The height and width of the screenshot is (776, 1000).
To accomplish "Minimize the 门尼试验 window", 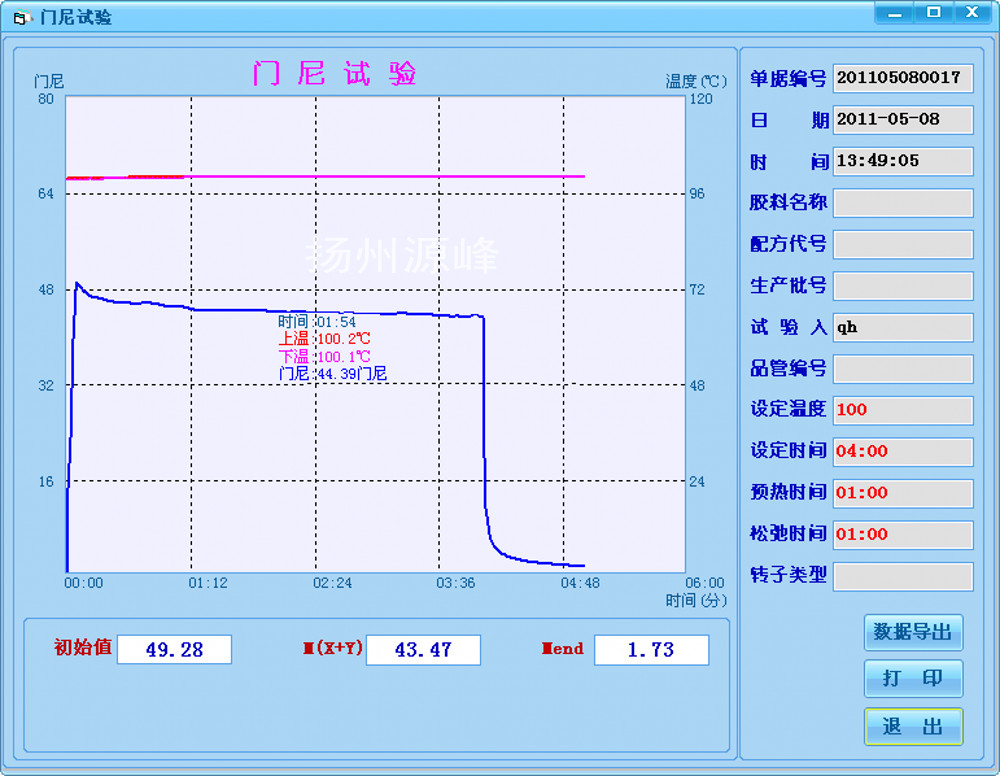I will 895,13.
